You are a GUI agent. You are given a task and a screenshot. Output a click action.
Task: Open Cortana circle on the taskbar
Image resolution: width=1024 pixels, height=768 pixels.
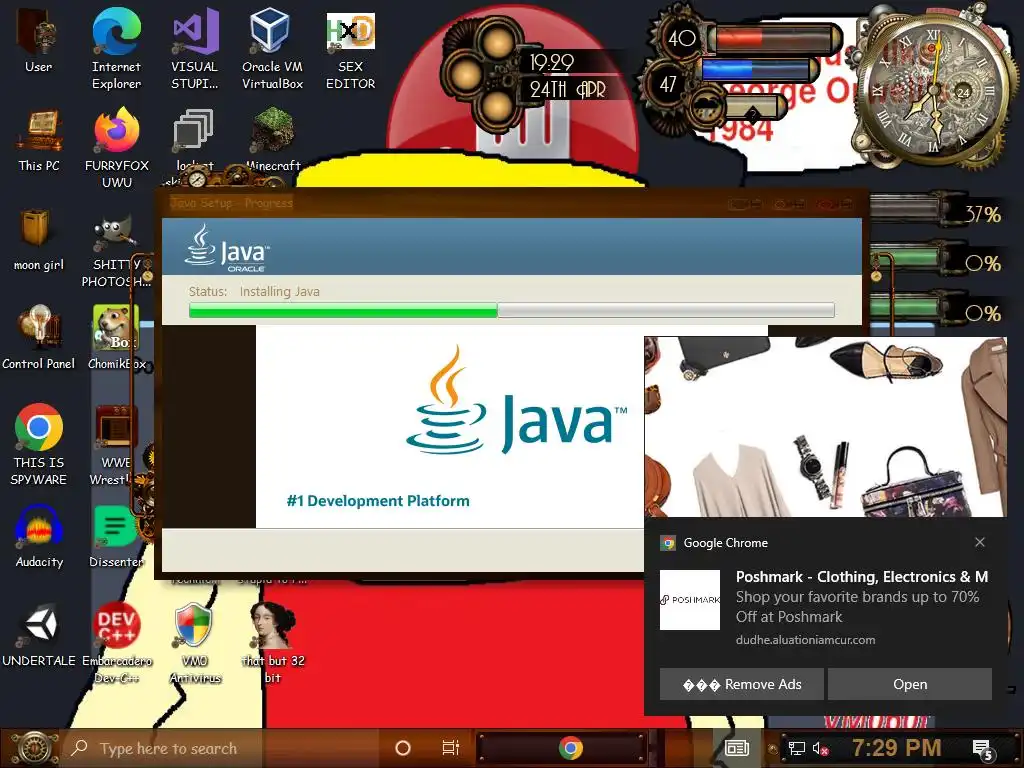[403, 748]
